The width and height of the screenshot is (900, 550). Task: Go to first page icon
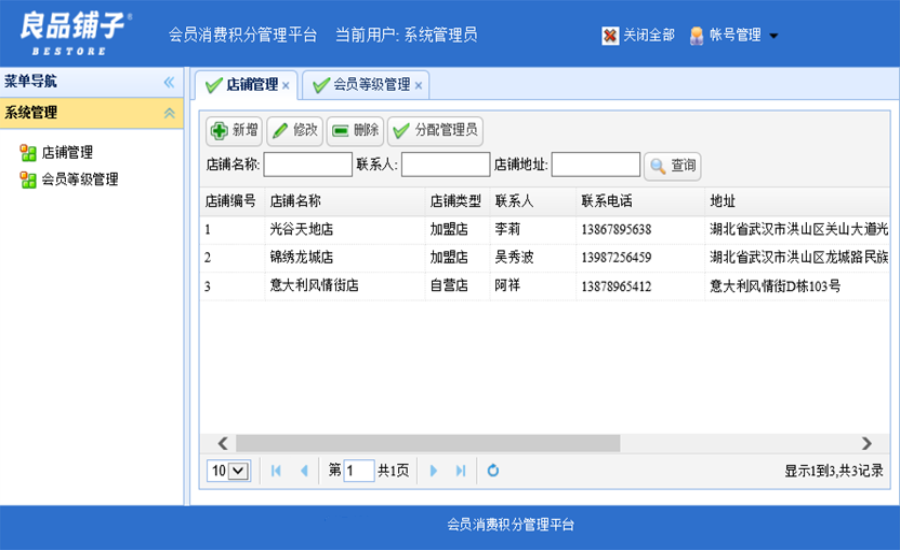pos(276,471)
